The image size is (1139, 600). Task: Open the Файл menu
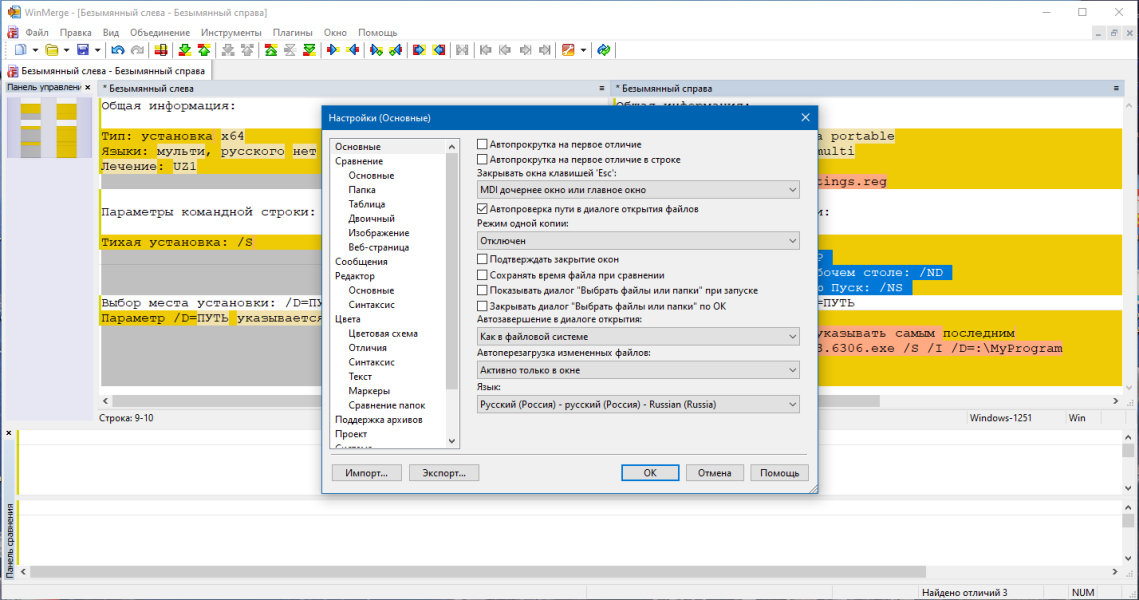37,33
